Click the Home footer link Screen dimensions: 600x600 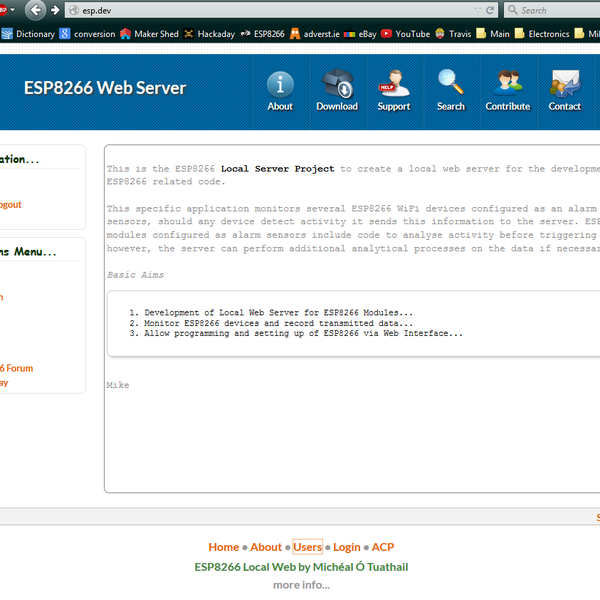223,547
